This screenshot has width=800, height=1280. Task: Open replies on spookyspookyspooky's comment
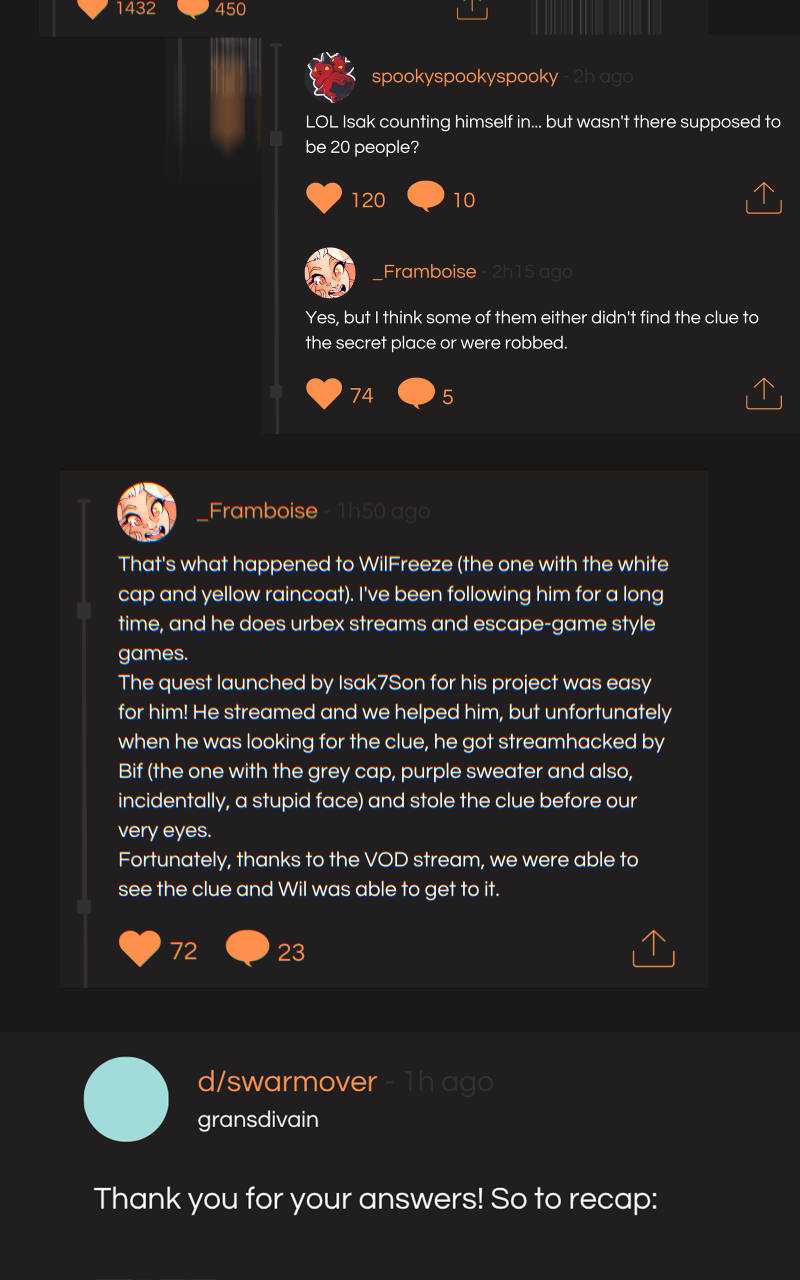click(x=426, y=197)
